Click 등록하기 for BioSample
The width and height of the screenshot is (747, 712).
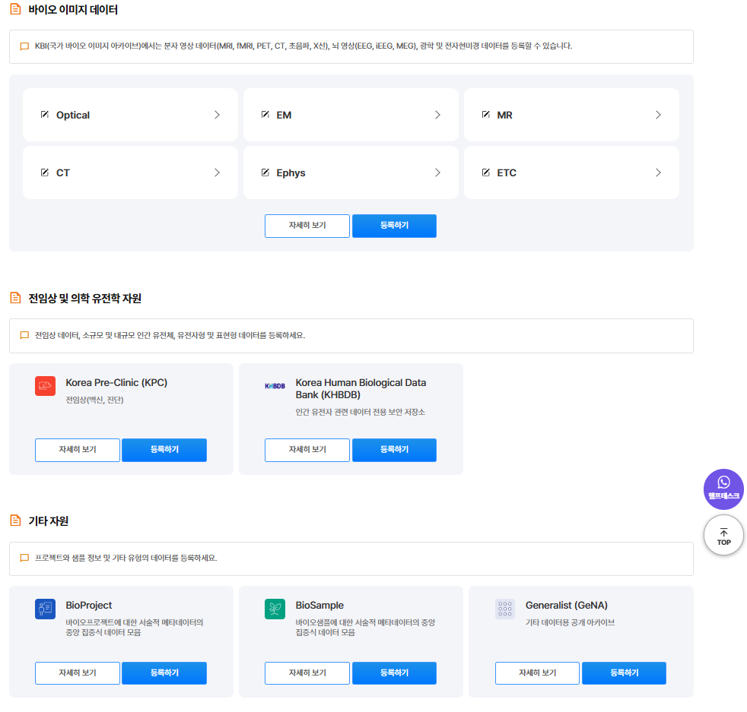tap(394, 673)
